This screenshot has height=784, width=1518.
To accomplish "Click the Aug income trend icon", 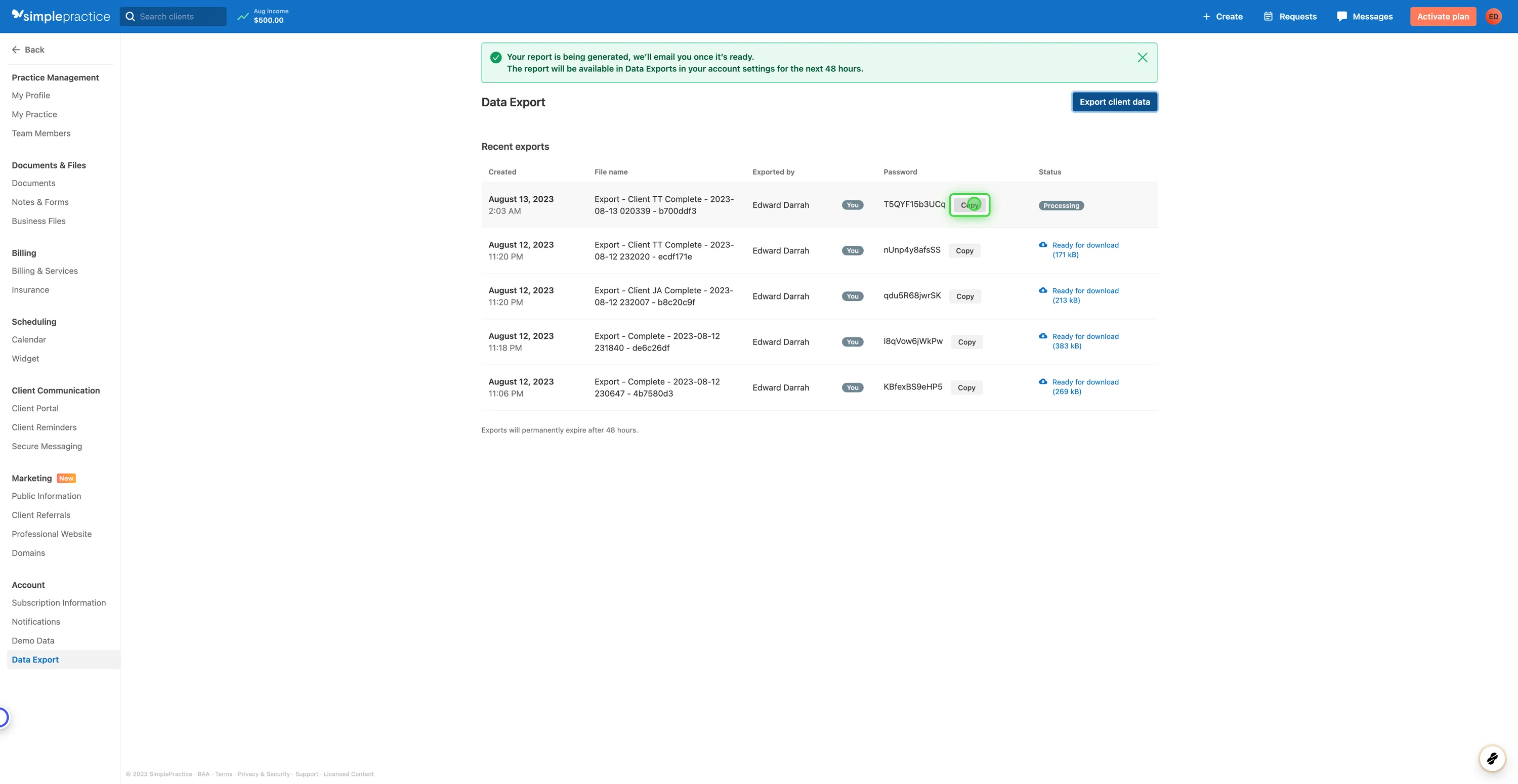I will coord(243,17).
